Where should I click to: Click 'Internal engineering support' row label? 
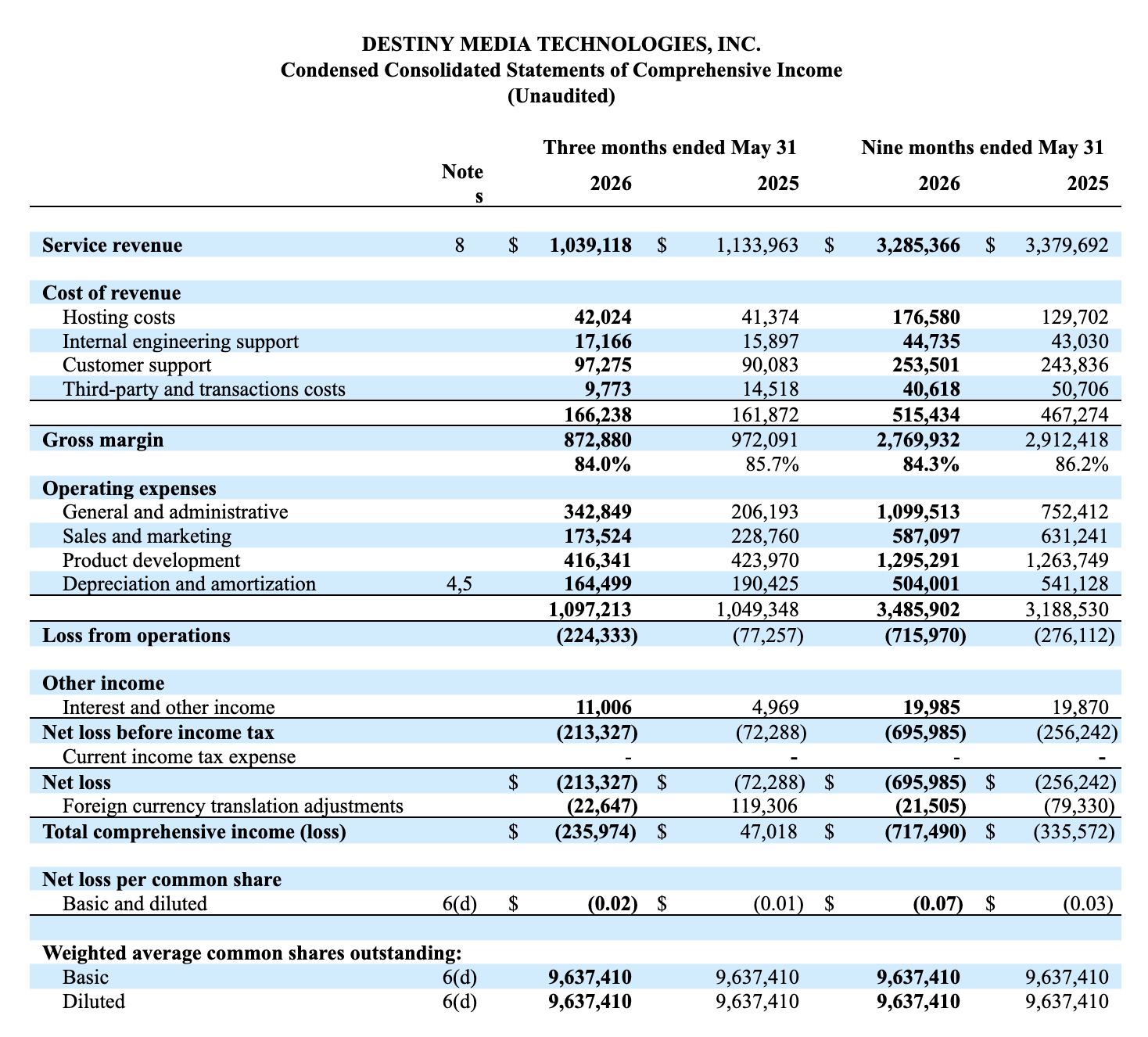tap(181, 342)
